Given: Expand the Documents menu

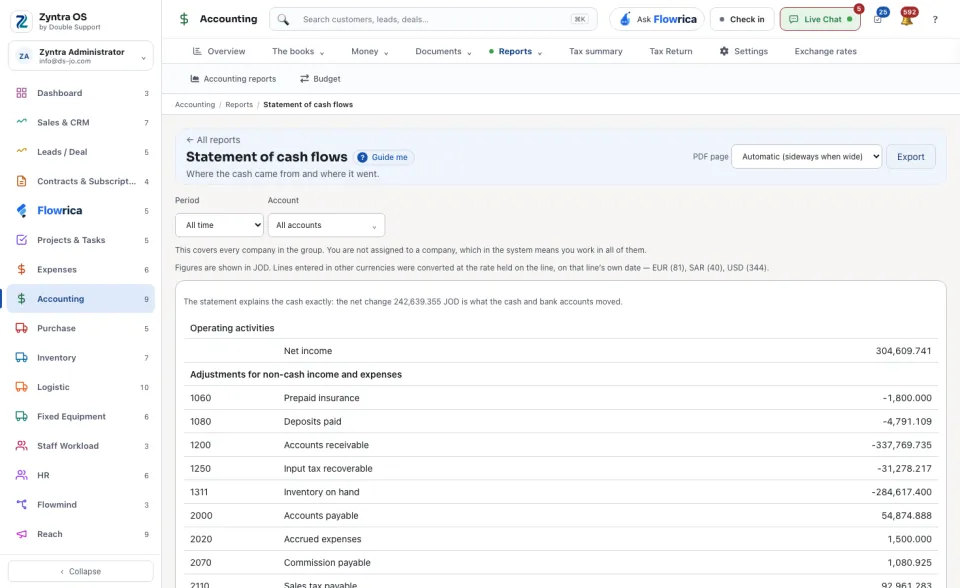Looking at the screenshot, I should (x=443, y=51).
